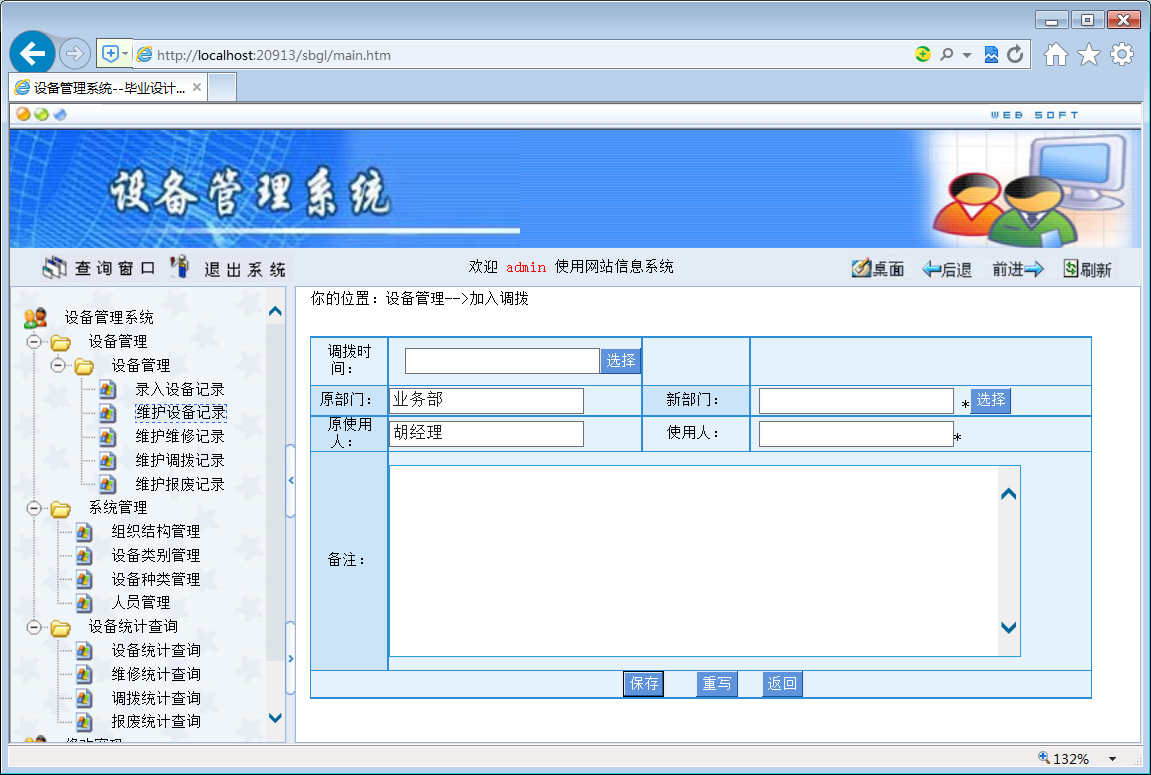
Task: Collapse the 系统管理 tree node
Action: [x=34, y=507]
